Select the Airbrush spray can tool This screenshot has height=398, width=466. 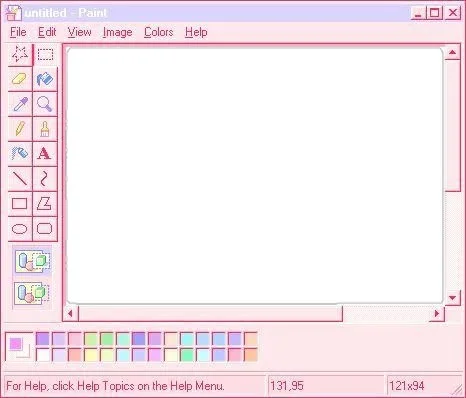[x=20, y=154]
